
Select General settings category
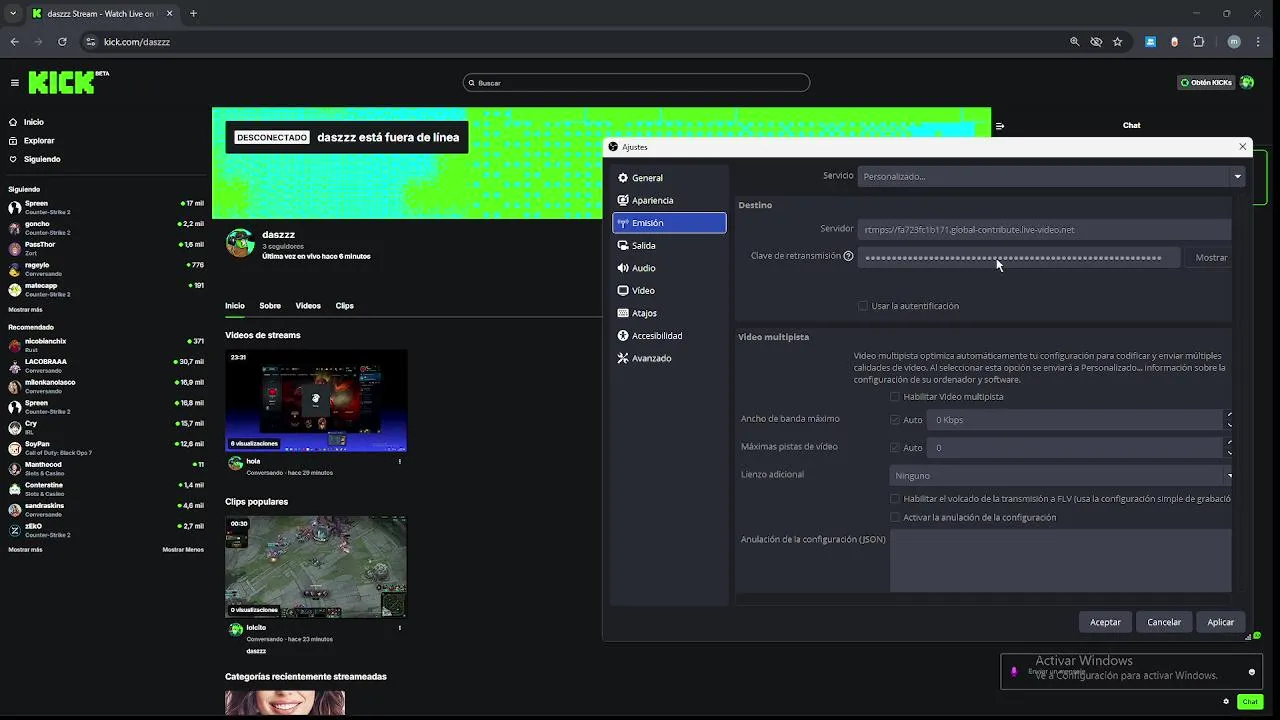pyautogui.click(x=669, y=178)
